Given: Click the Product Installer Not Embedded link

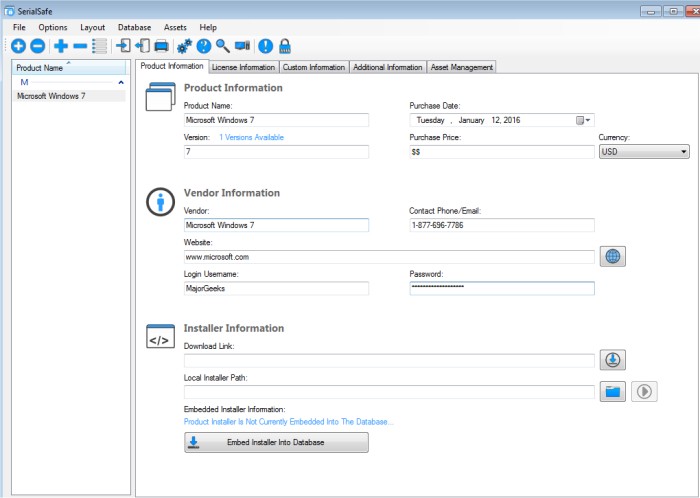Looking at the screenshot, I should coord(288,422).
